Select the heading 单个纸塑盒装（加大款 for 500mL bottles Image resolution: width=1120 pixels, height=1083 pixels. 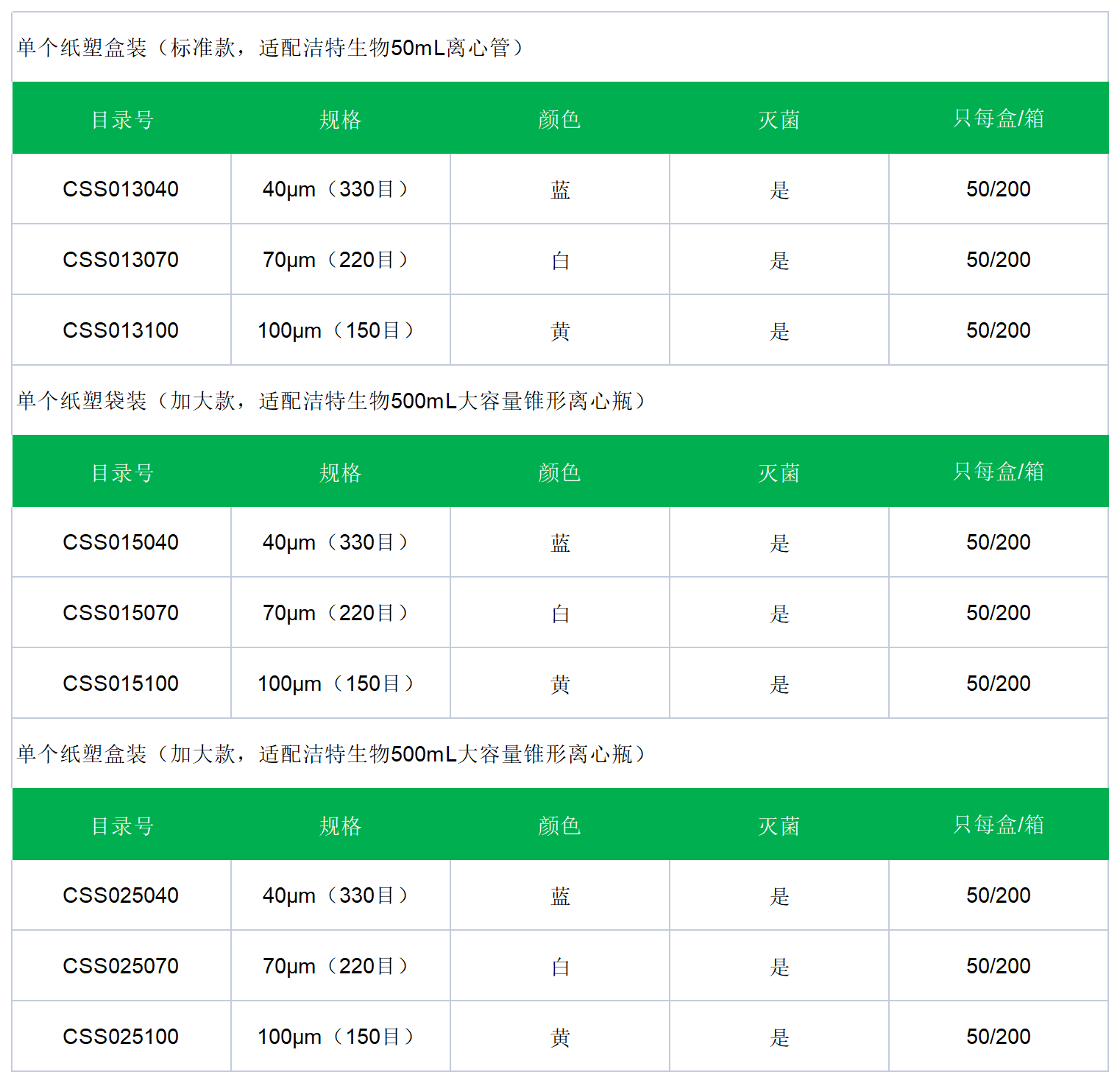point(332,754)
